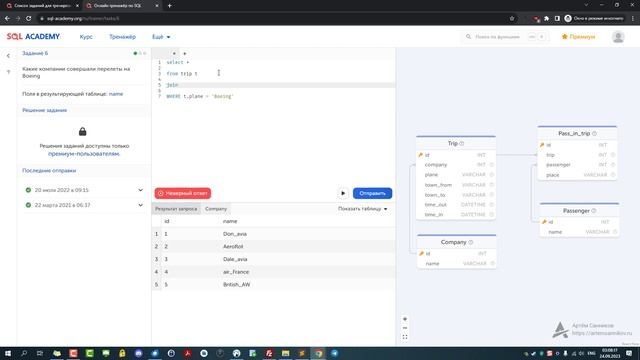640x360 pixels.
Task: Switch to the first browser tab
Action: [41, 6]
